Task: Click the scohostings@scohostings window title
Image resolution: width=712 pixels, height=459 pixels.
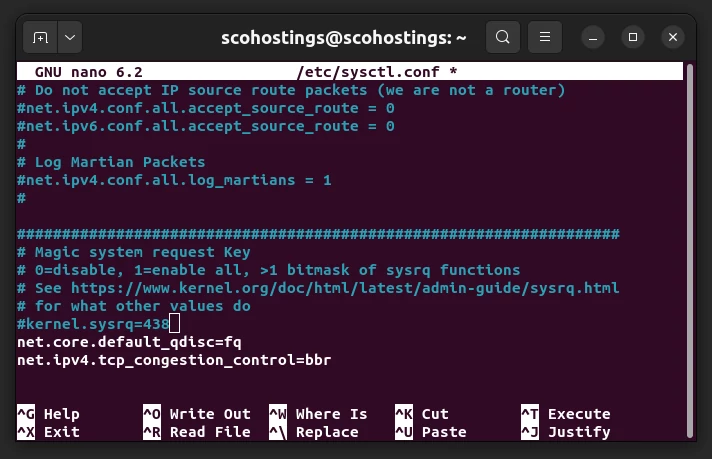Action: tap(344, 38)
